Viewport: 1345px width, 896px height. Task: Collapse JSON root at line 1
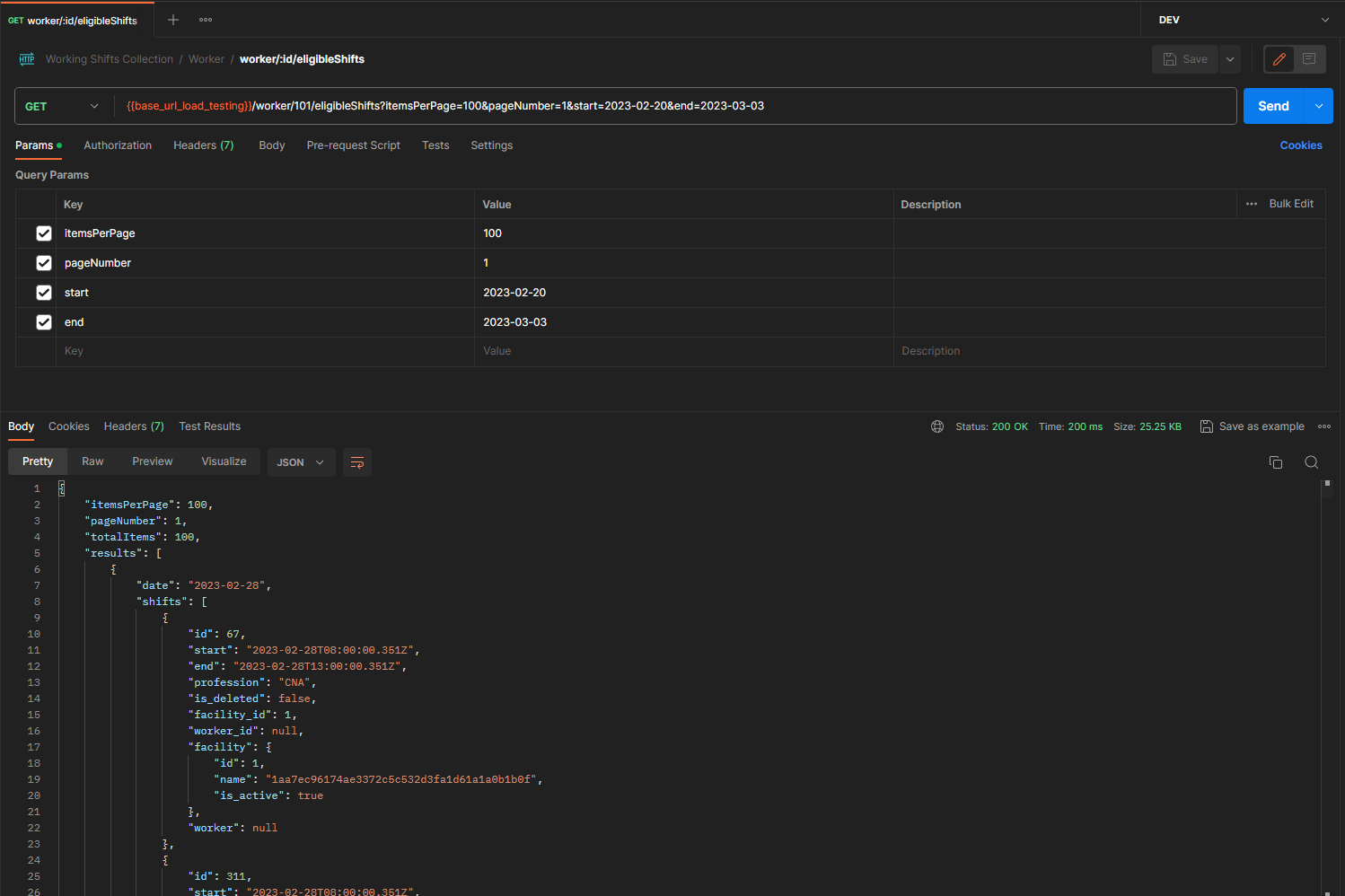pyautogui.click(x=62, y=488)
